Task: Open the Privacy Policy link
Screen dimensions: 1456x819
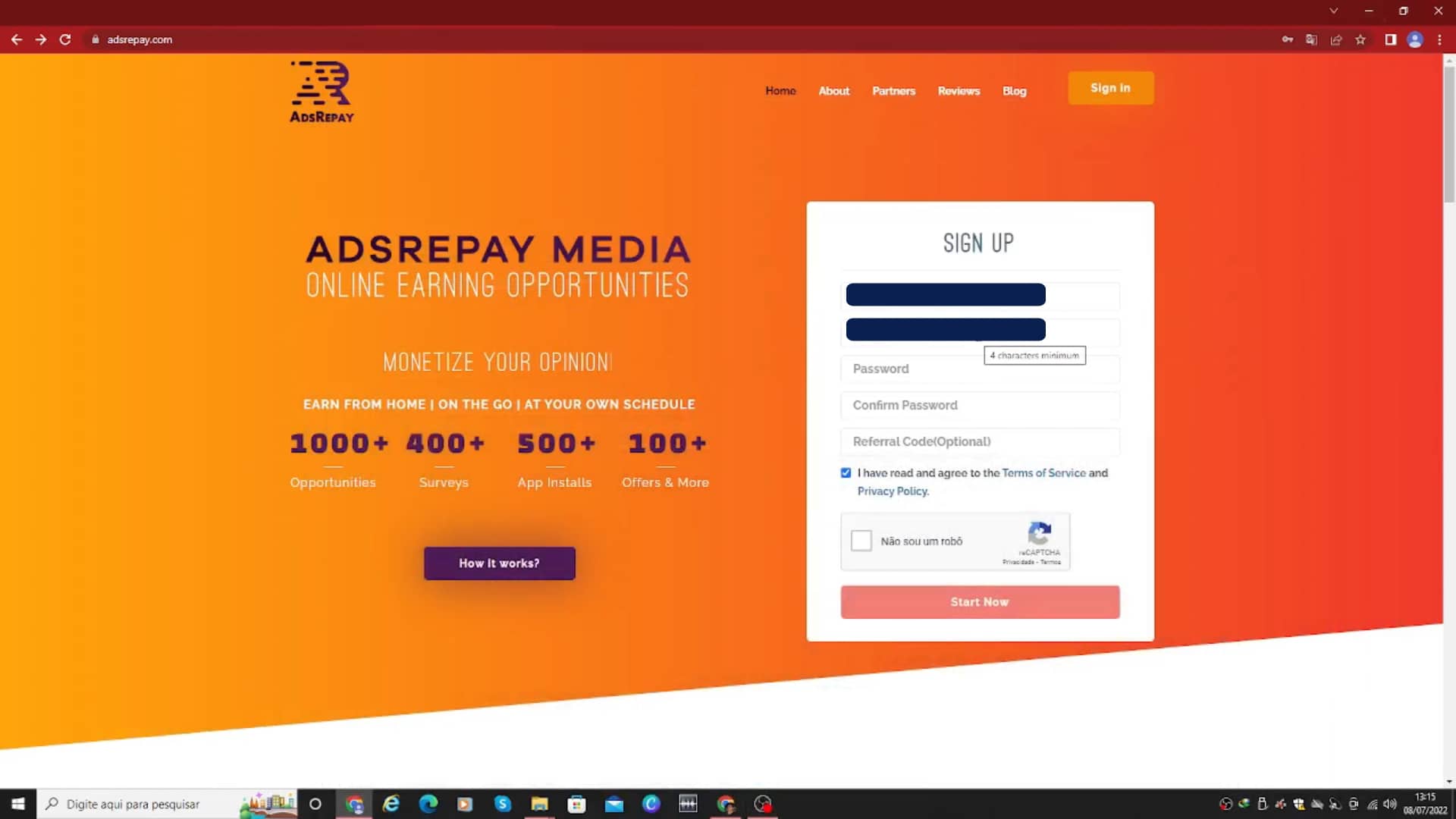Action: pos(893,491)
